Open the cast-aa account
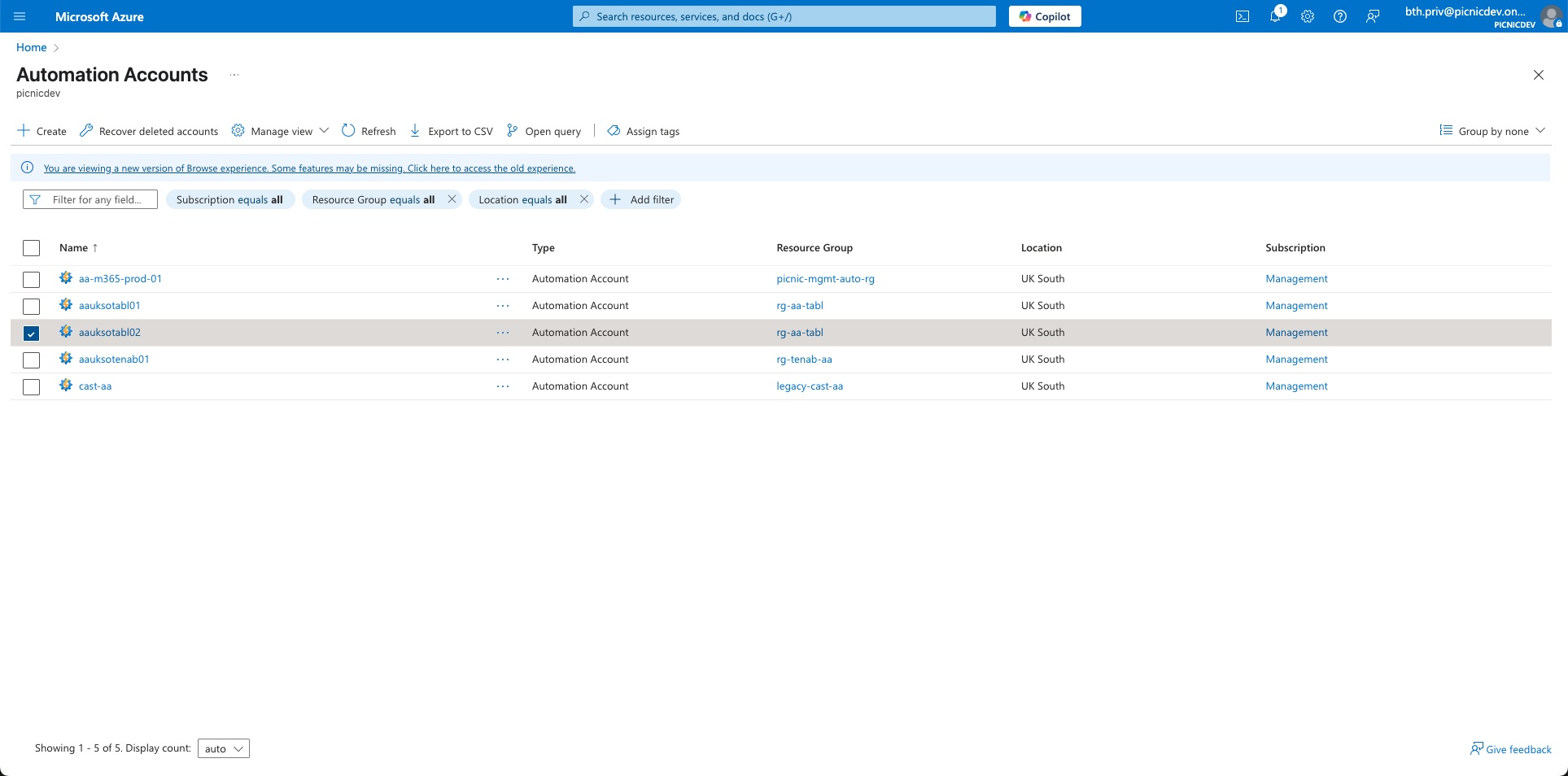Image resolution: width=1568 pixels, height=776 pixels. [95, 386]
